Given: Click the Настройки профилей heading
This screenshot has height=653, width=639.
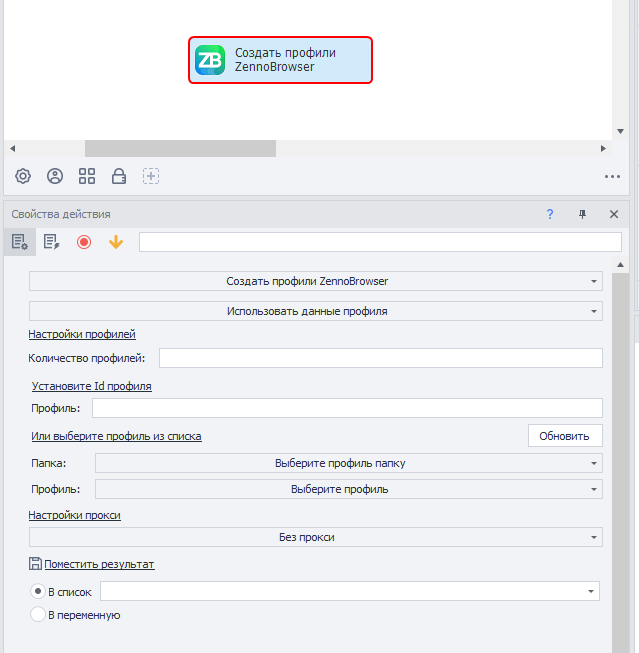Looking at the screenshot, I should pos(82,334).
